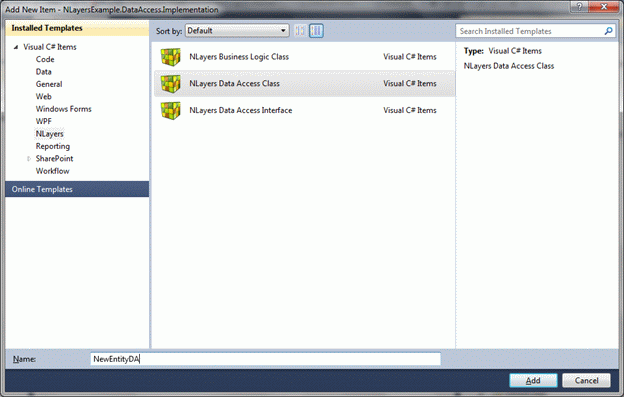Open the Sort by Default dropdown
Image resolution: width=624 pixels, height=397 pixels.
tap(237, 31)
